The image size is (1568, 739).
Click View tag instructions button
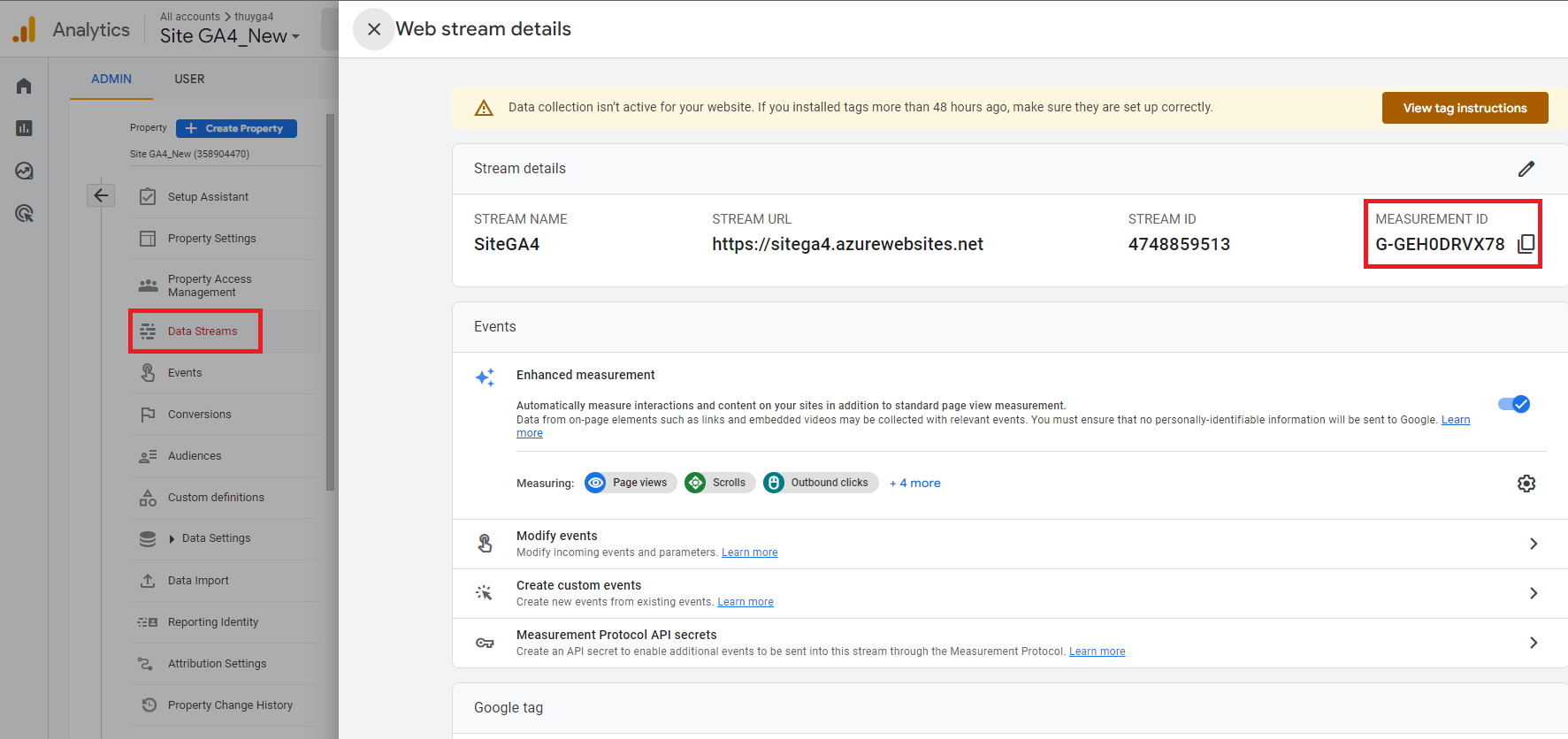point(1465,108)
